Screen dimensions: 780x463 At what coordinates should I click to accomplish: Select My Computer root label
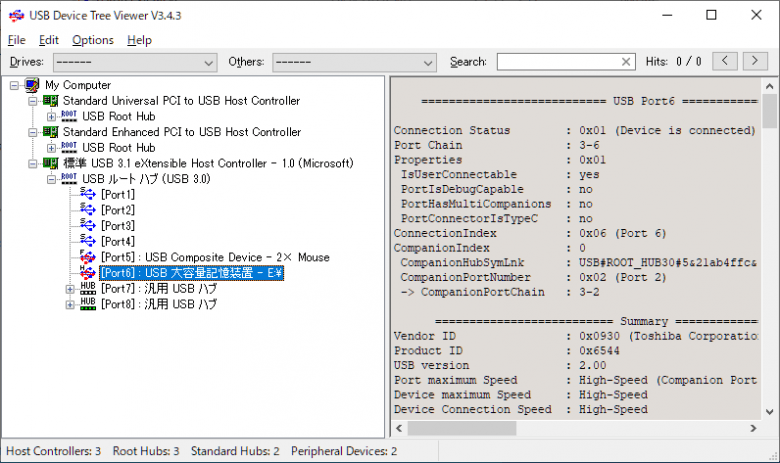coord(78,85)
